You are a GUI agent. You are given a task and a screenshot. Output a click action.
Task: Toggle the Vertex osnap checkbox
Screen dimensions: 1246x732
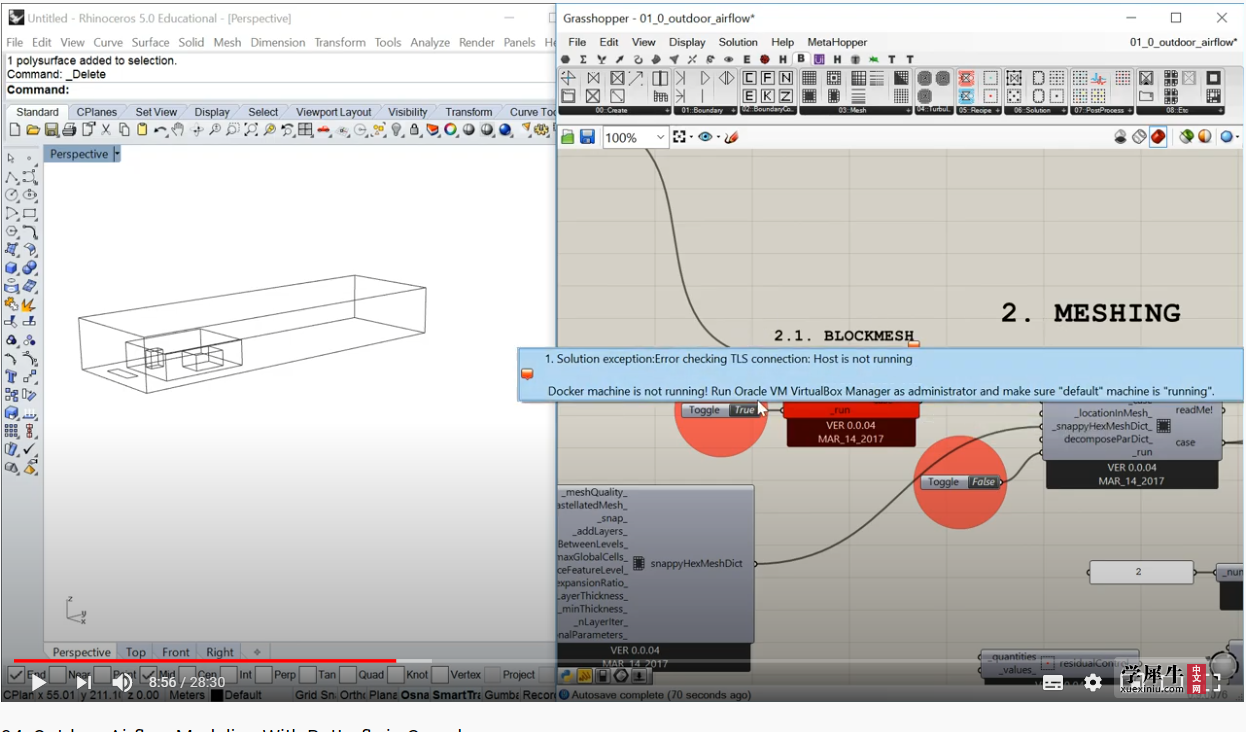[439, 675]
